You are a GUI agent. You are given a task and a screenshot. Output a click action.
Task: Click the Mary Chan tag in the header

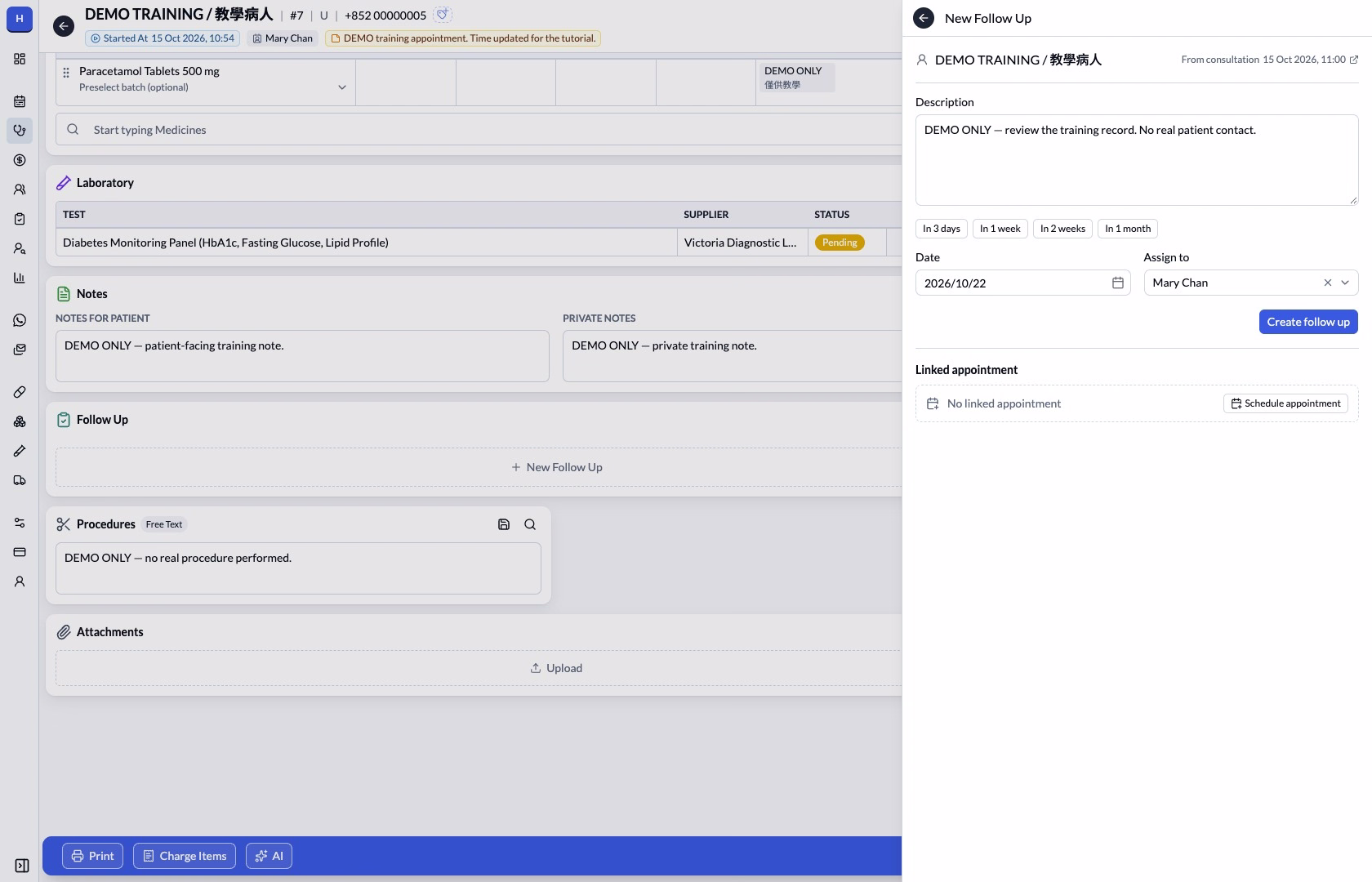tap(283, 38)
